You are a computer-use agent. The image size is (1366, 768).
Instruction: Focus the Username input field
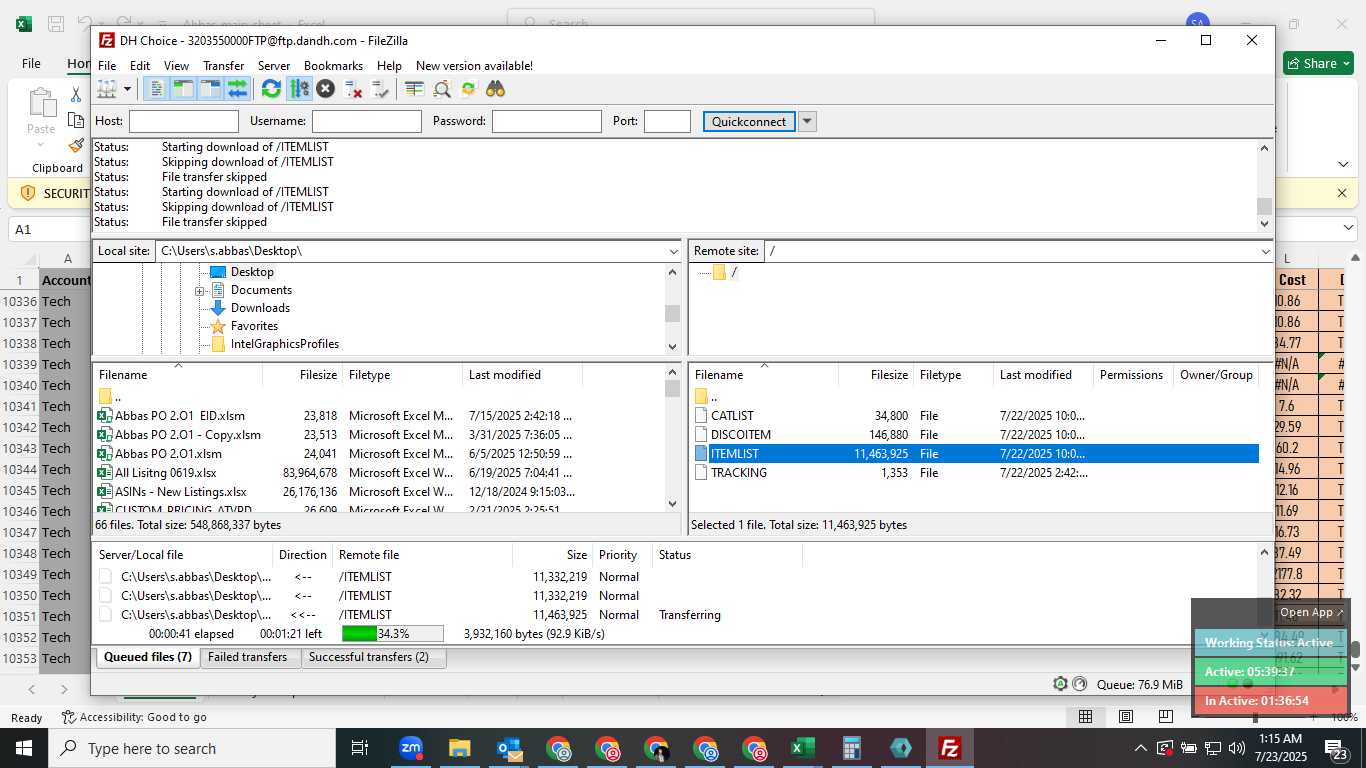coord(367,121)
